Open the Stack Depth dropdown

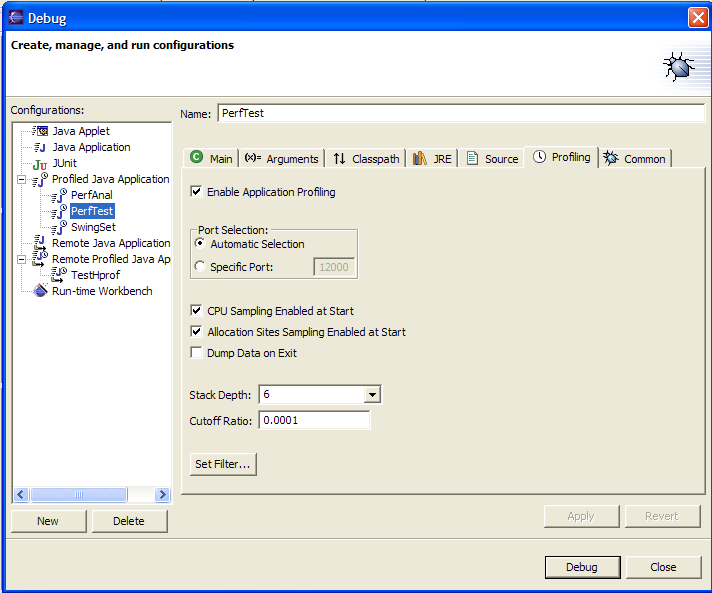pos(372,395)
